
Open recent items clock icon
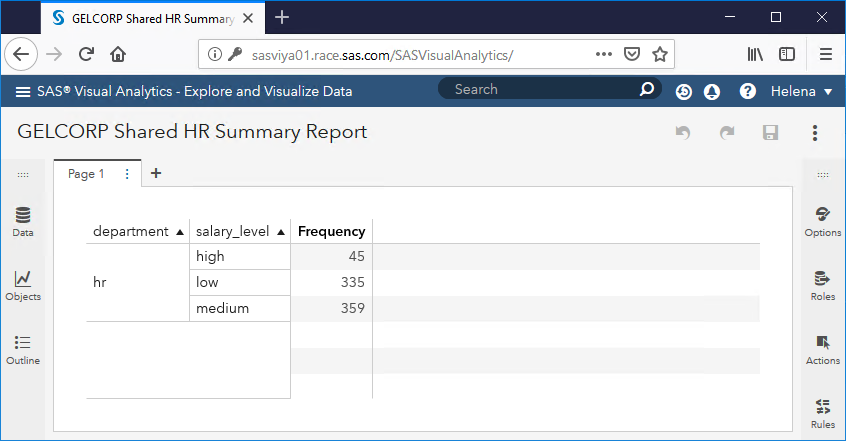(x=684, y=91)
